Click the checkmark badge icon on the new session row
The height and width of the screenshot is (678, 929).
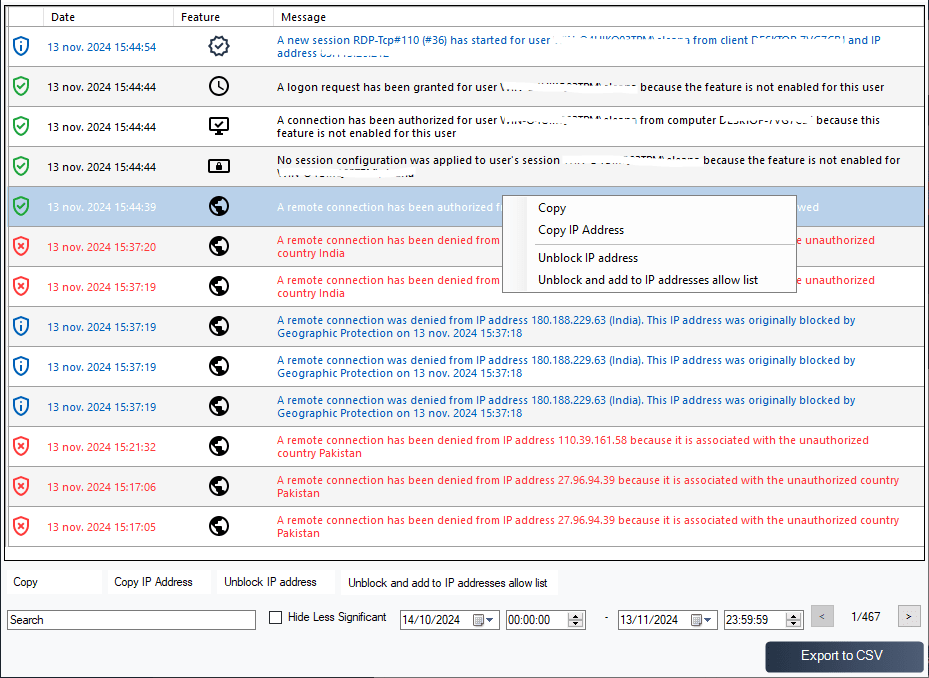coord(218,45)
